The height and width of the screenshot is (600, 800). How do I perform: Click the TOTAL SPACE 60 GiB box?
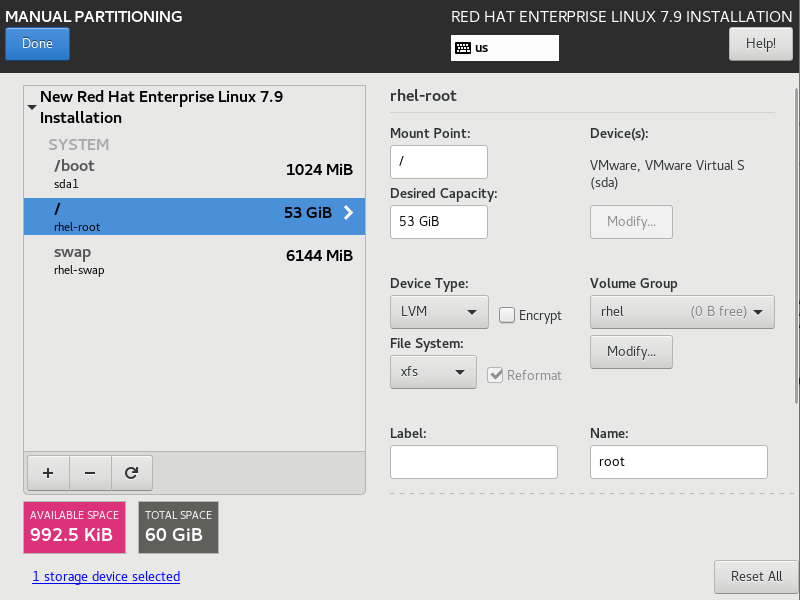tap(179, 527)
